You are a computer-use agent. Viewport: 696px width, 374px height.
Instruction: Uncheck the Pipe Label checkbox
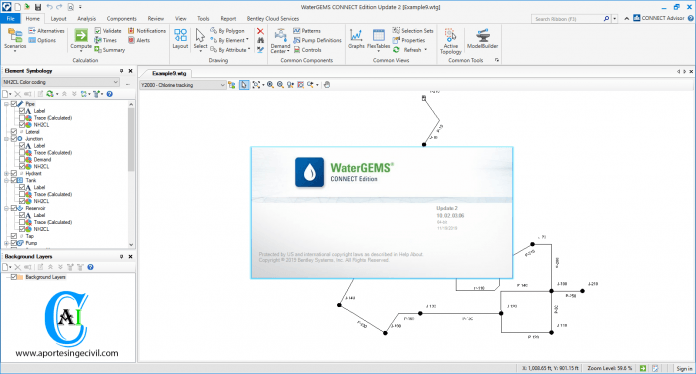22,111
